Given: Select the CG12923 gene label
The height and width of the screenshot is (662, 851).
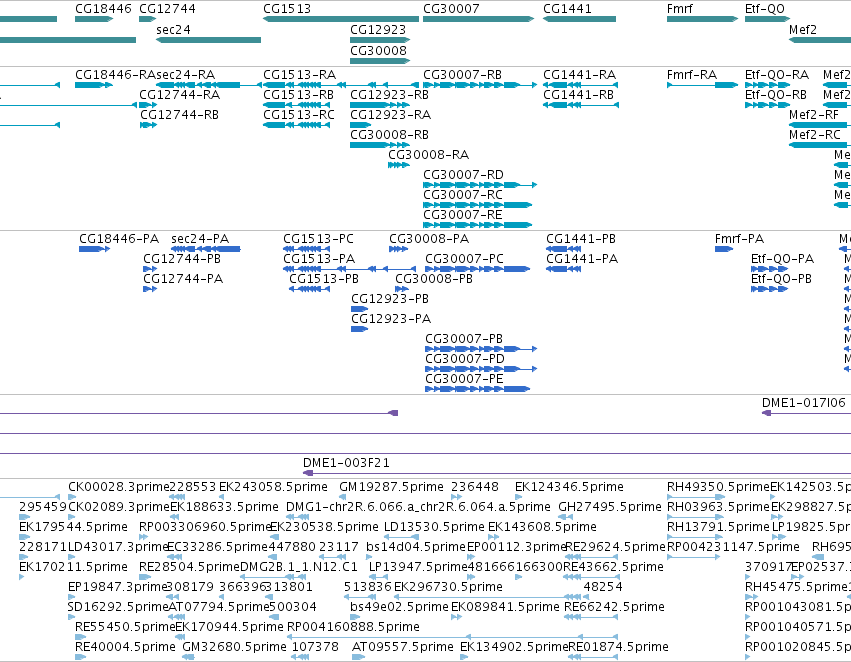Looking at the screenshot, I should [378, 30].
